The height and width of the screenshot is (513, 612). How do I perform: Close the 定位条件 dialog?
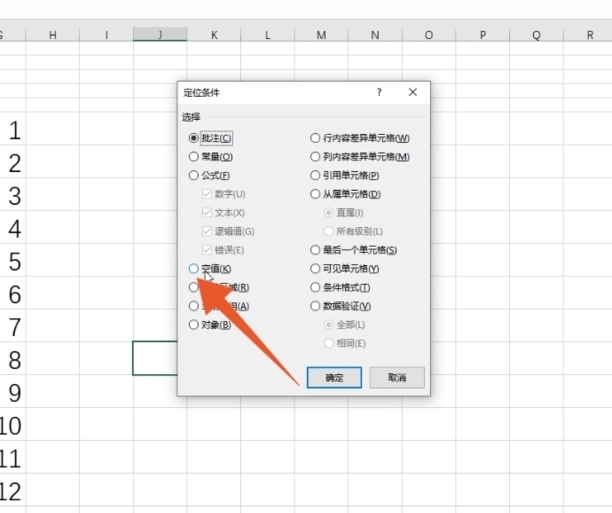[412, 92]
